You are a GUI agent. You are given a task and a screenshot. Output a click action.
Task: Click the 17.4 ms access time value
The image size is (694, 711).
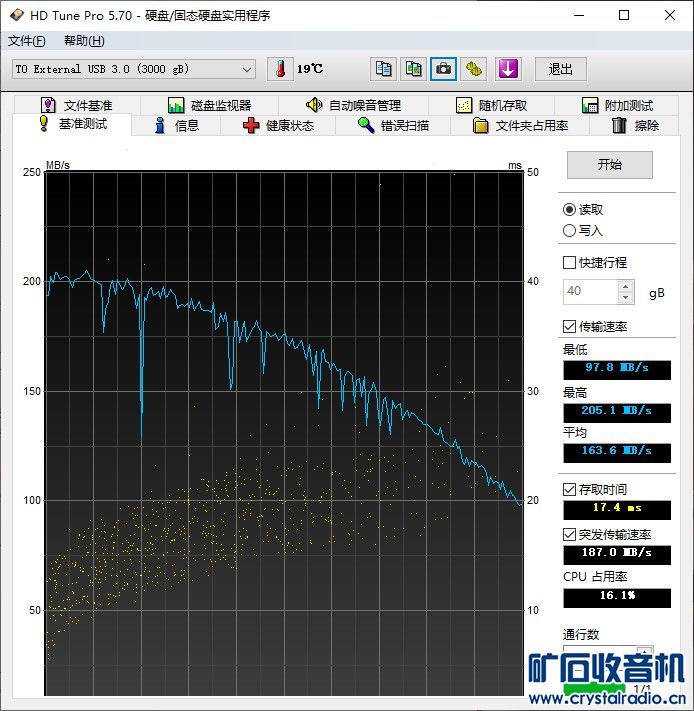[617, 510]
